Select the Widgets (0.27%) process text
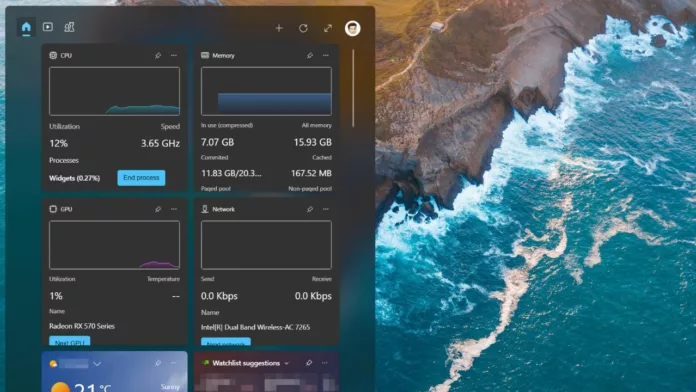 pos(75,178)
